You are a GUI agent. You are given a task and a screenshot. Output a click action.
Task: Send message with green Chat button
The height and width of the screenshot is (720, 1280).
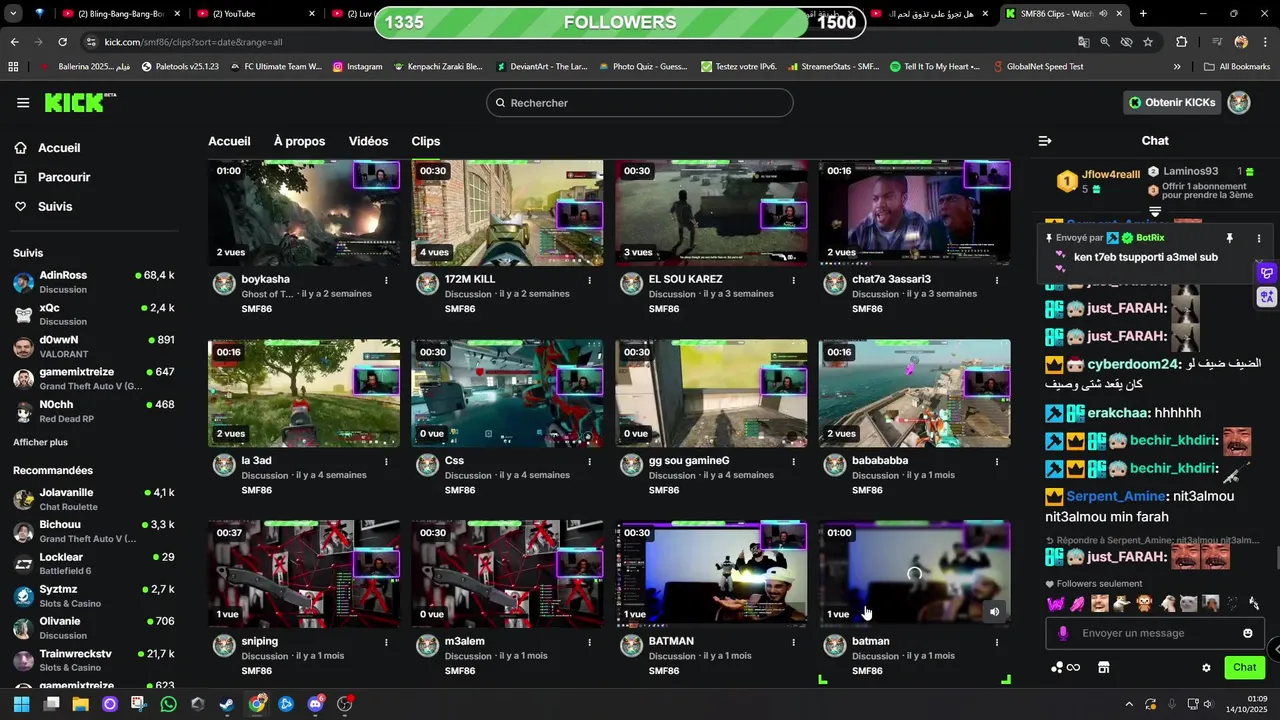[x=1244, y=667]
